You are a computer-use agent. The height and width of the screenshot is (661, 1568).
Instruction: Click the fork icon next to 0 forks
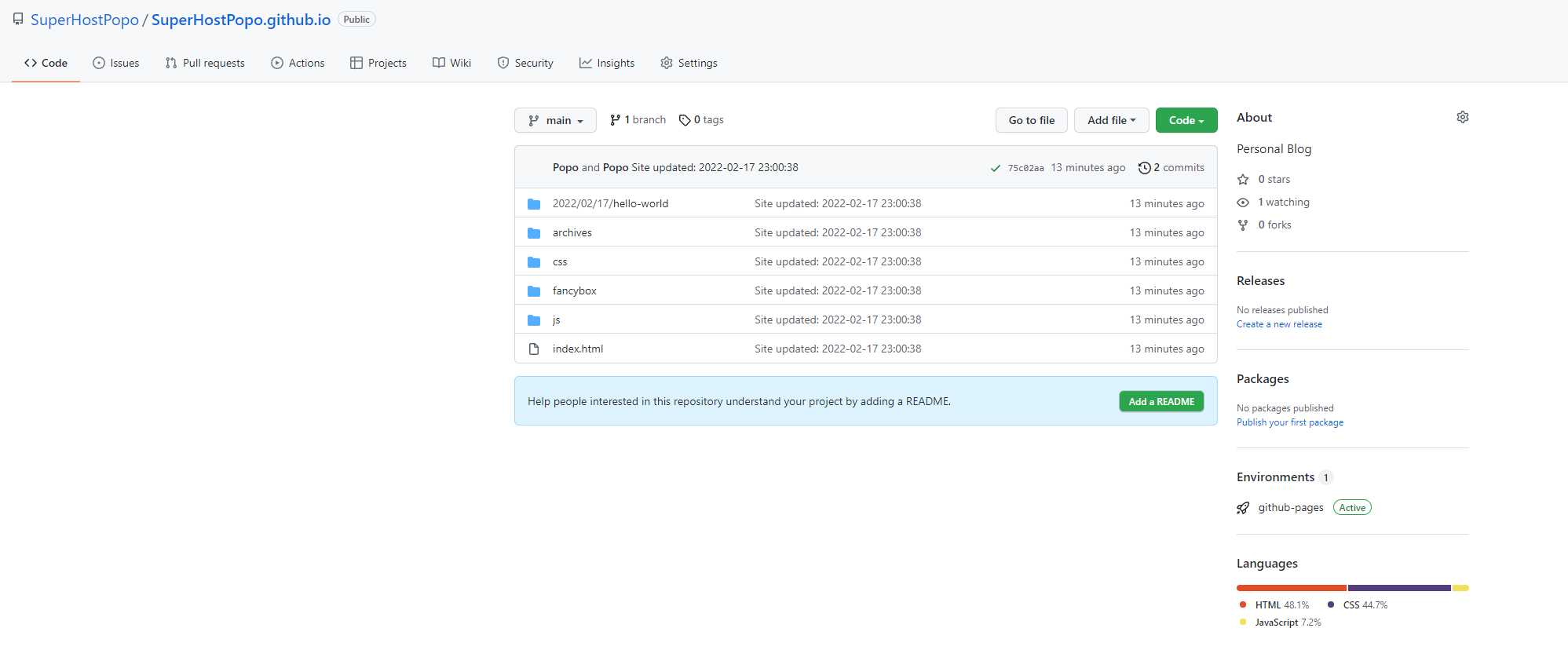pyautogui.click(x=1243, y=225)
